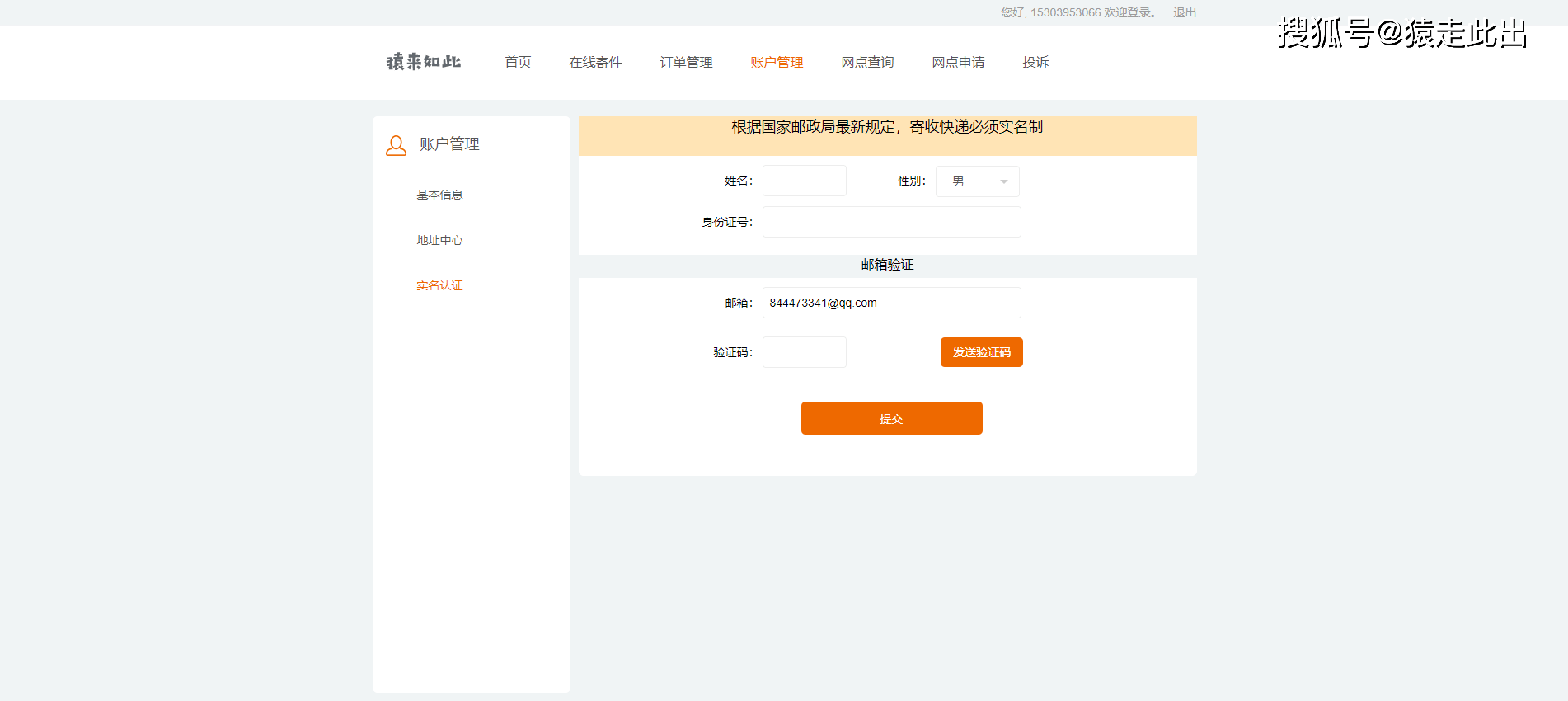The image size is (1568, 701).
Task: Click the 验证码 verification code field
Action: [804, 352]
